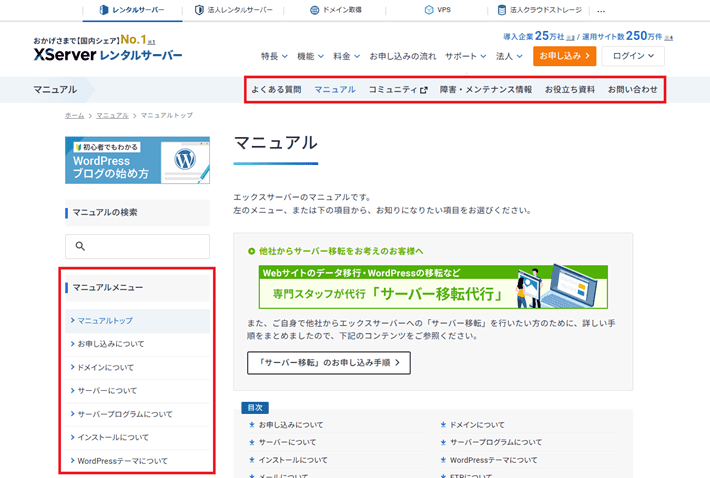Jump to お申し込みについて in the 目次

(x=291, y=425)
